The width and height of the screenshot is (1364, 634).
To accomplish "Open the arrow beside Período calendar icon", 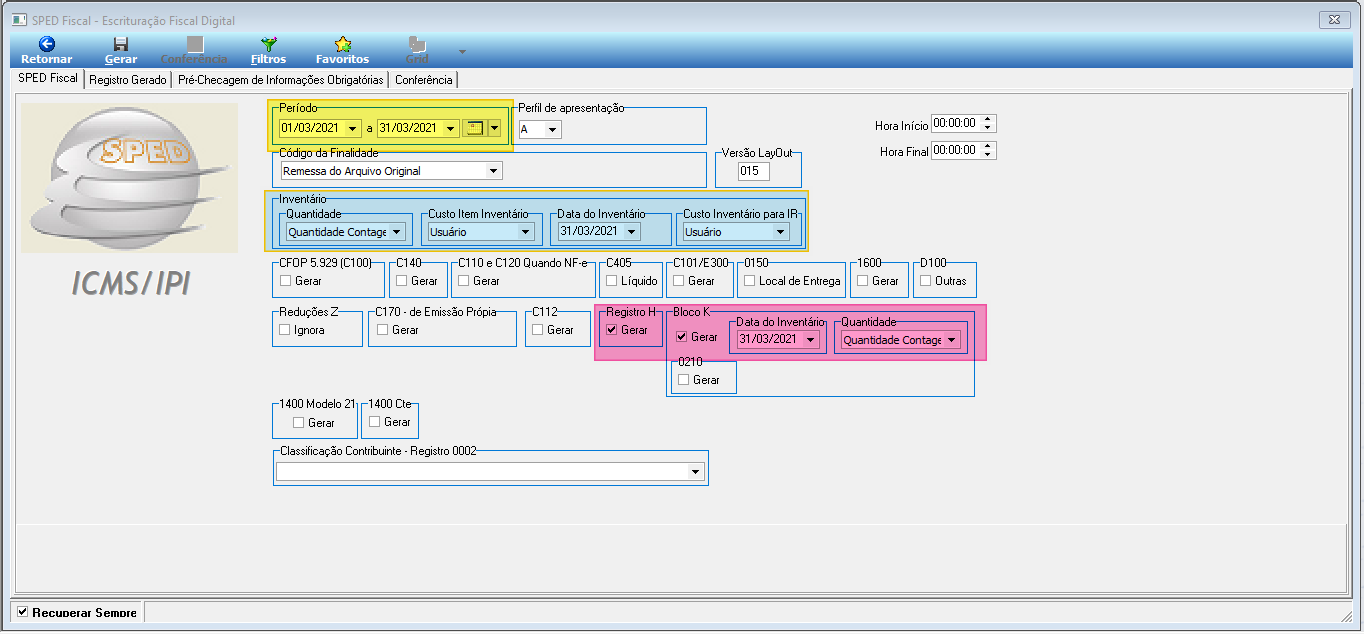I will (x=494, y=128).
